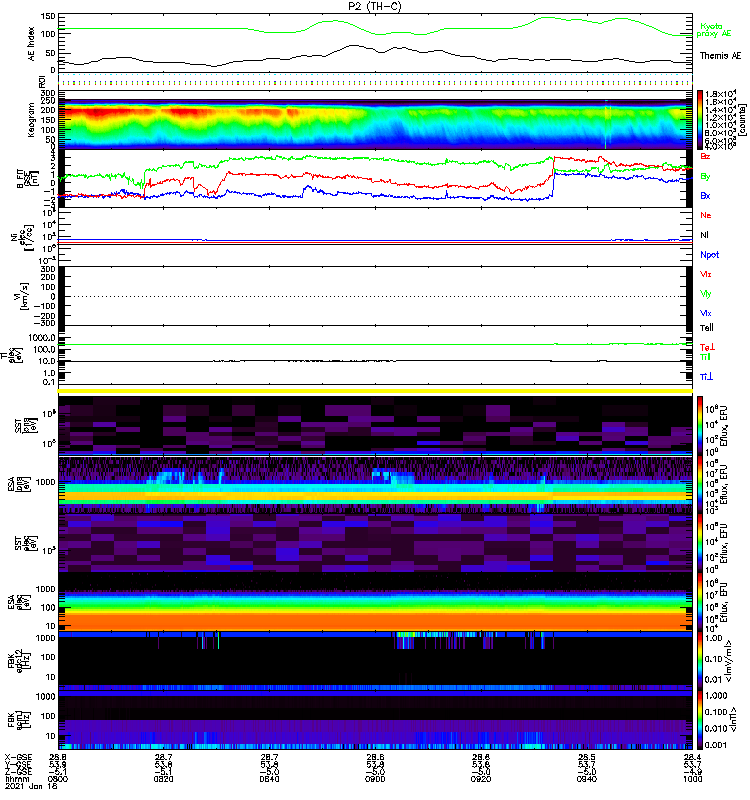
Task: Click the ESA elec [eV] axis label
Action: coord(17,601)
